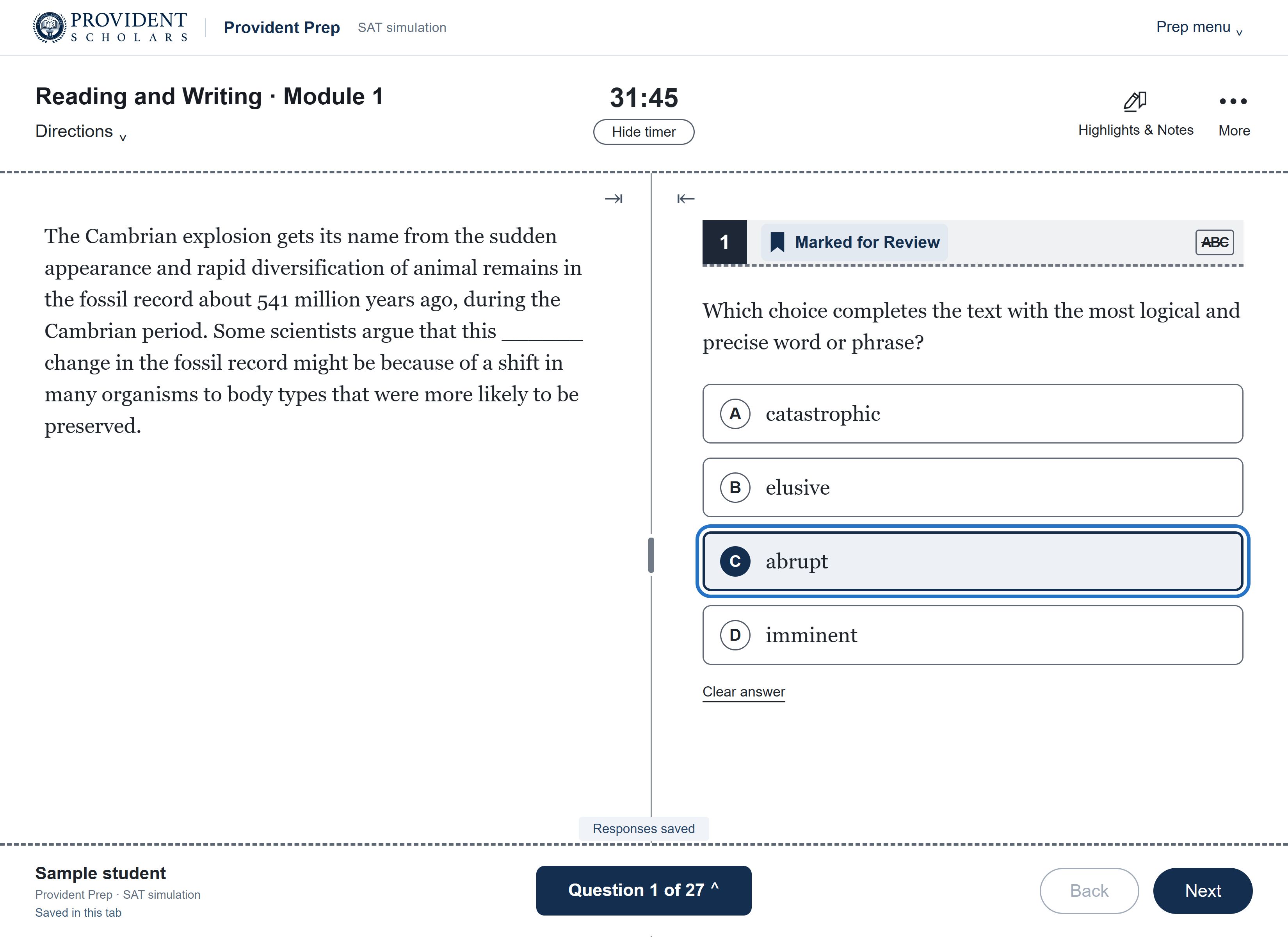Click the Next button

[1202, 891]
